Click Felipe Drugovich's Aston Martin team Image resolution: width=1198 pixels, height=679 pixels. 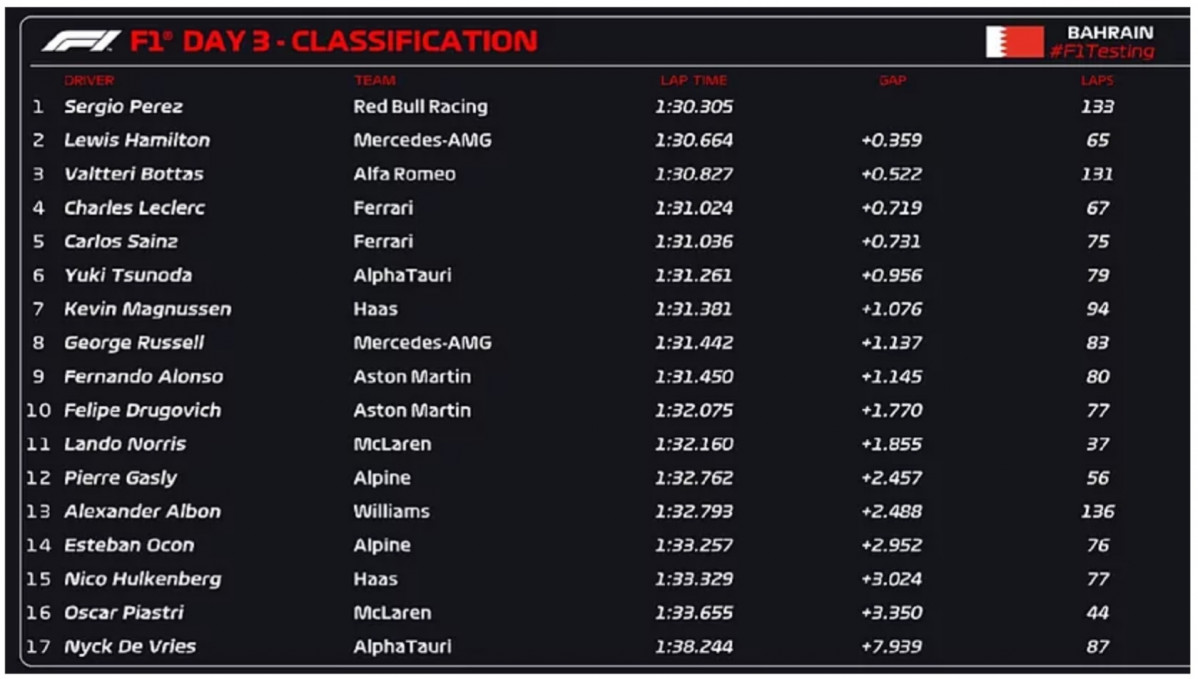(412, 410)
